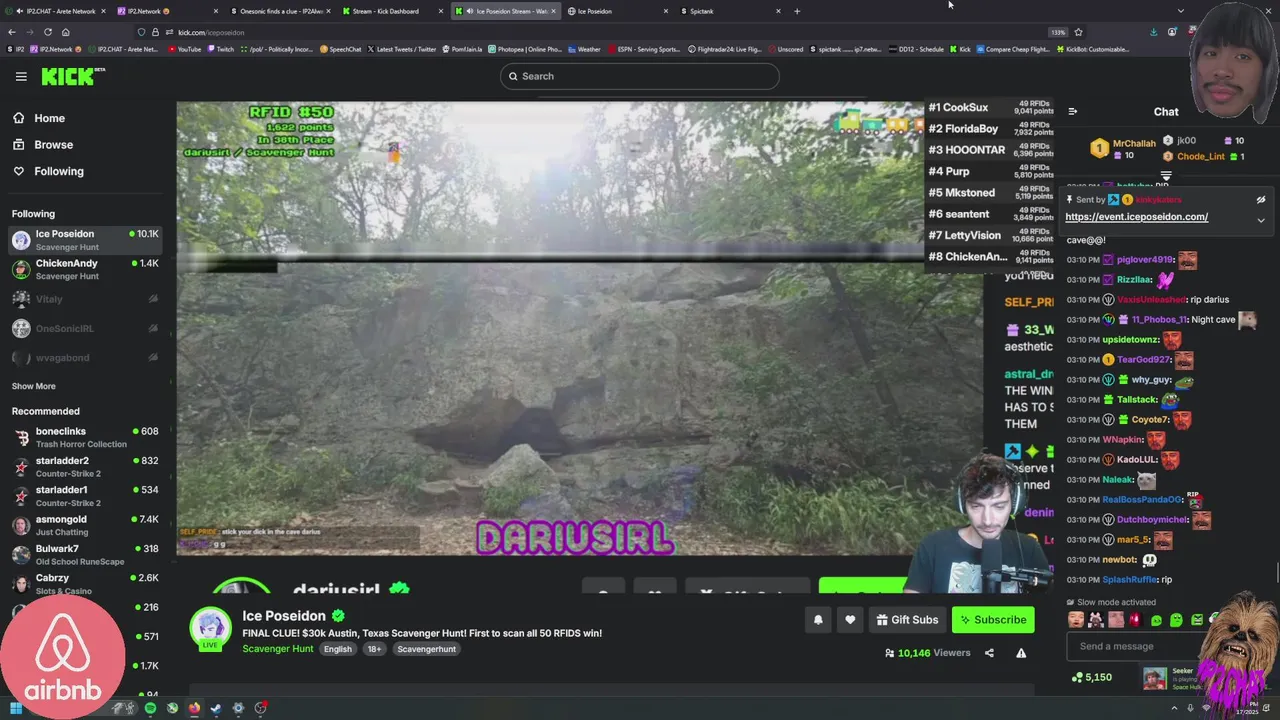Open boneclinks recommended channel
The height and width of the screenshot is (720, 1280).
pos(84,437)
